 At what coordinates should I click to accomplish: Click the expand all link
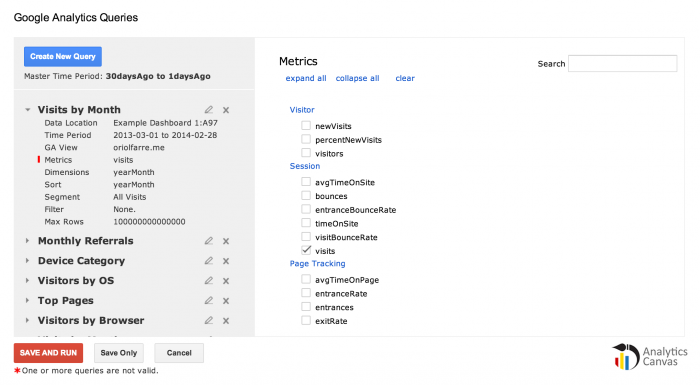point(306,78)
